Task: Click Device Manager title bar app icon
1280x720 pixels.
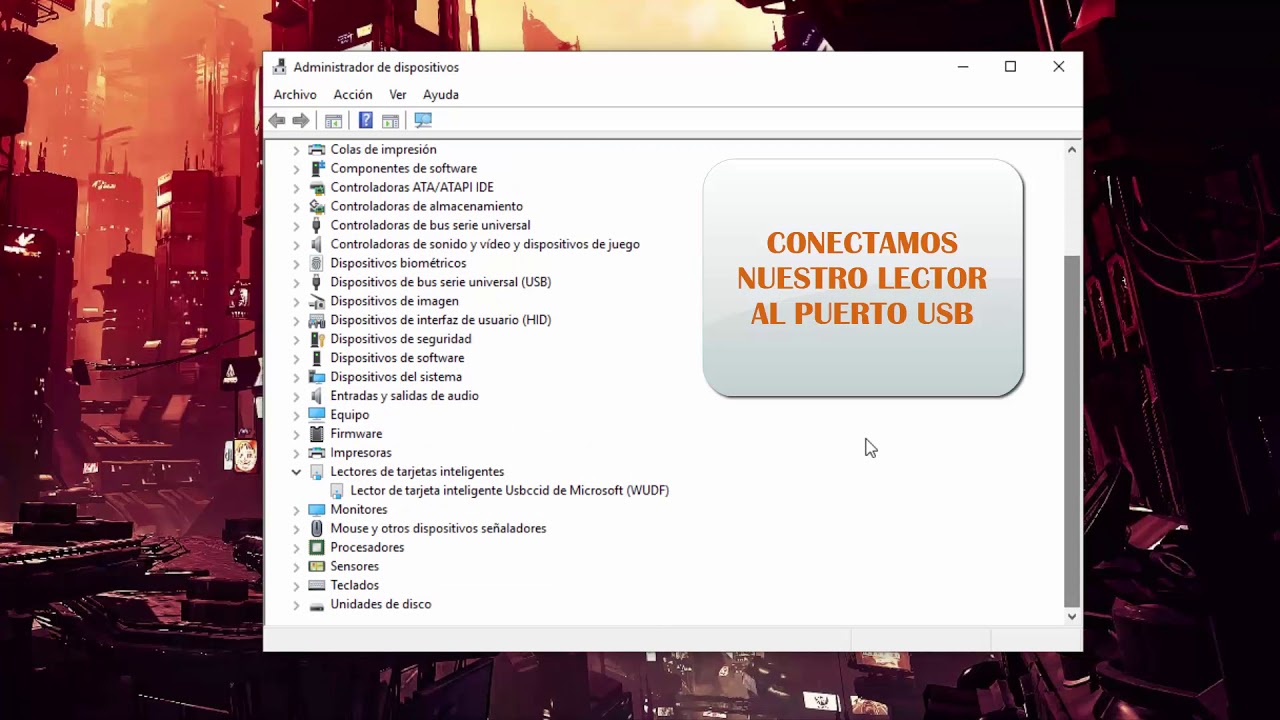Action: (280, 67)
